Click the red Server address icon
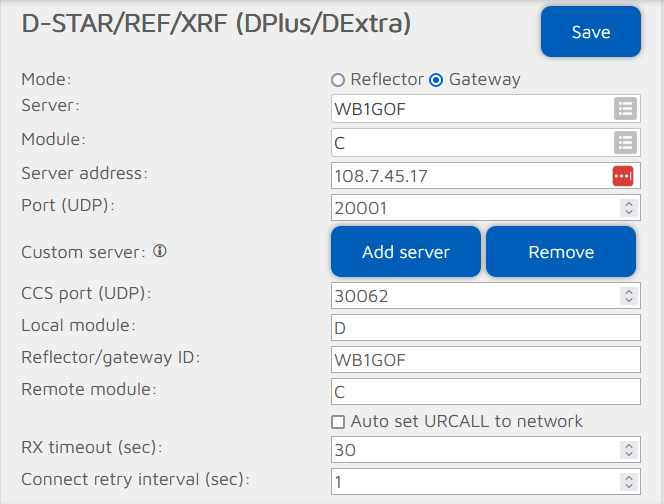Screen dimensions: 664x504 click(624, 175)
